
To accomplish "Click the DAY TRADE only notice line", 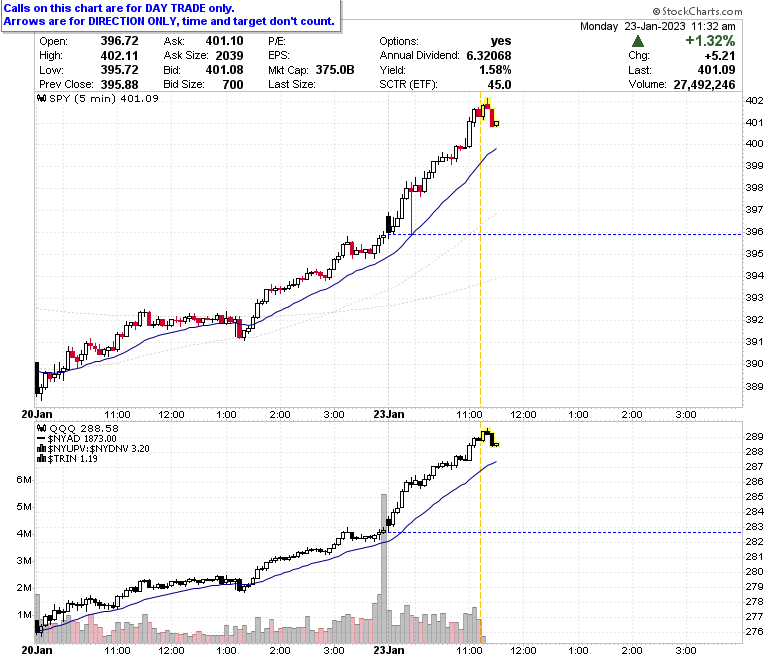I will point(119,8).
